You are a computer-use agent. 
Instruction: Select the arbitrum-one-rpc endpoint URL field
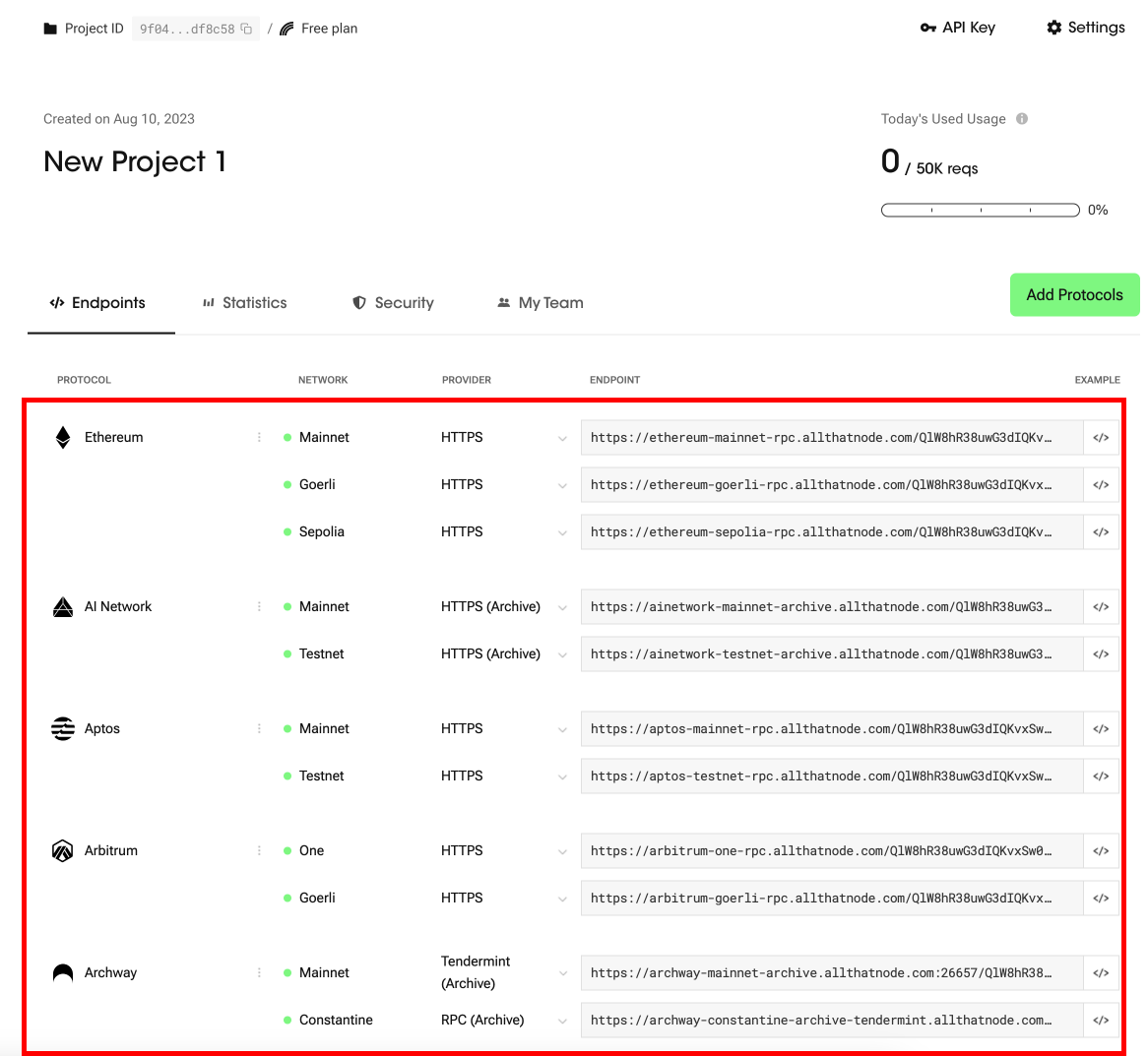coord(832,851)
